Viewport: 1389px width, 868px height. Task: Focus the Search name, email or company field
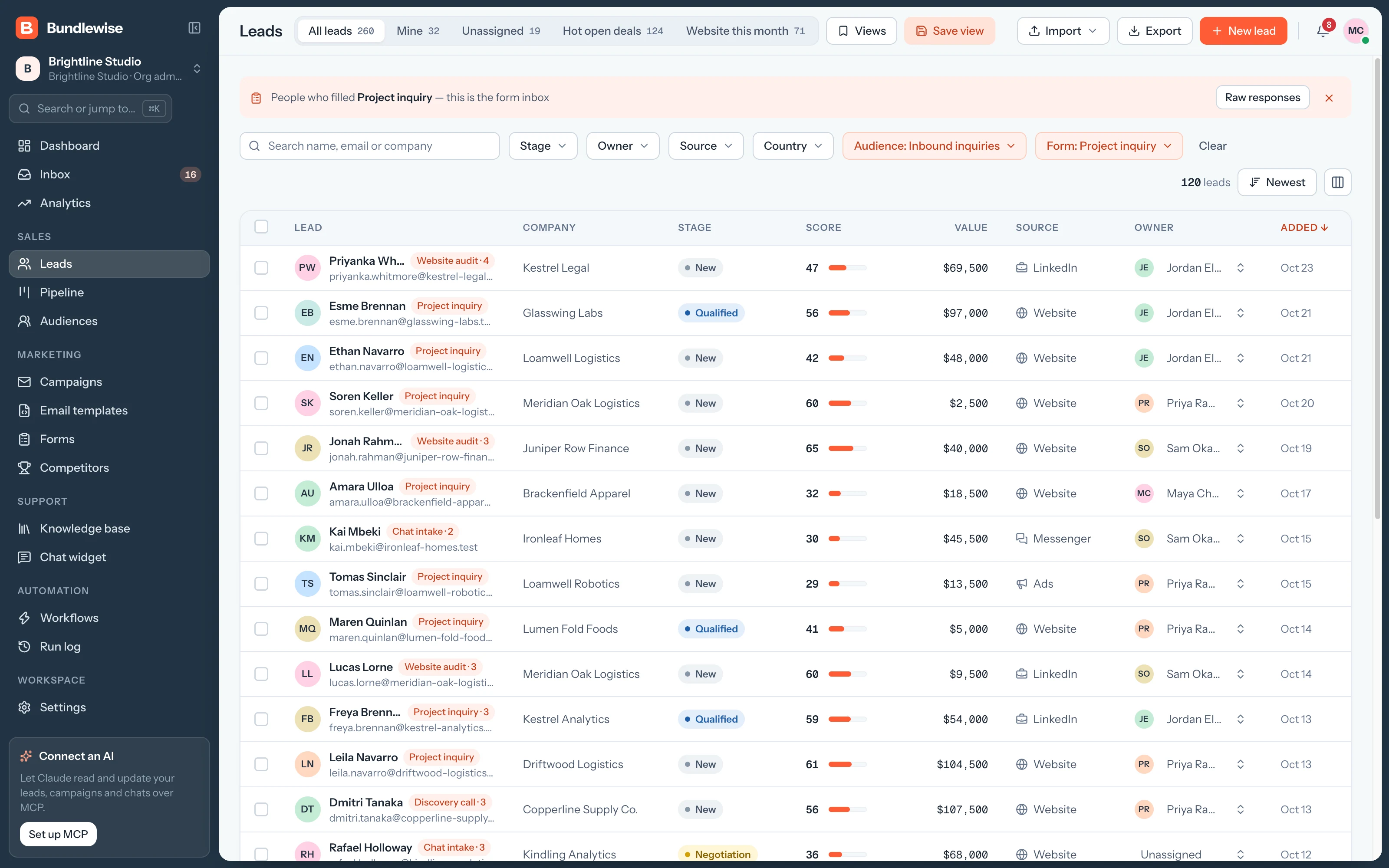pyautogui.click(x=370, y=146)
